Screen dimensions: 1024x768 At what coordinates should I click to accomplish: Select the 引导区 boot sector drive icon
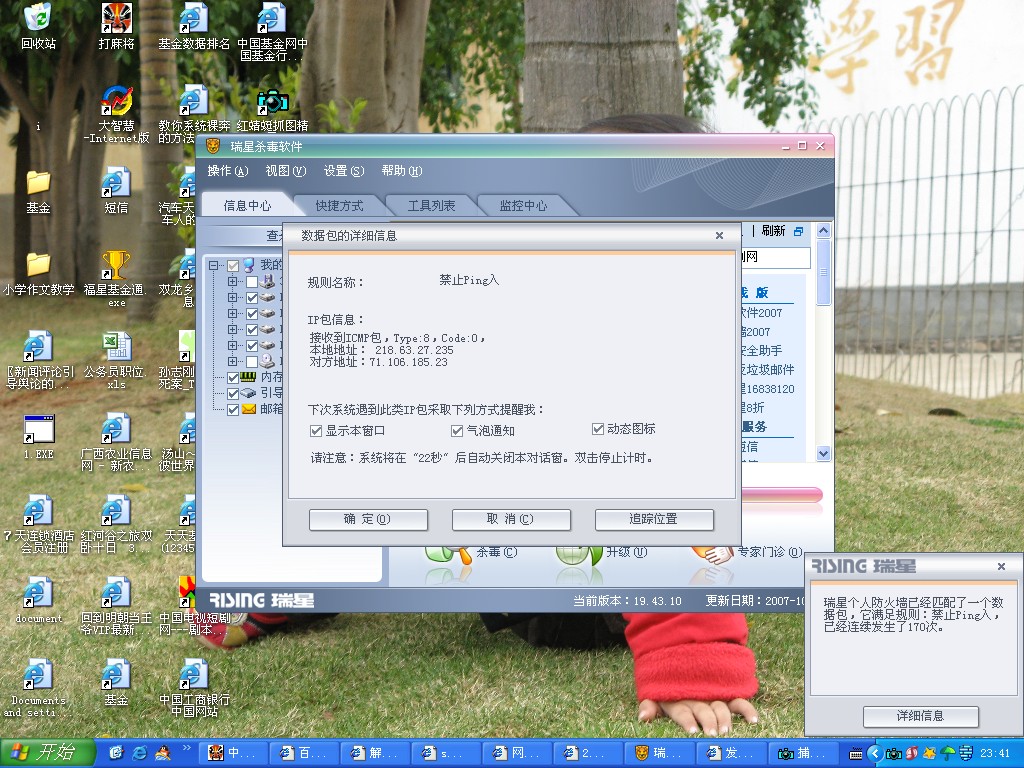tap(248, 393)
